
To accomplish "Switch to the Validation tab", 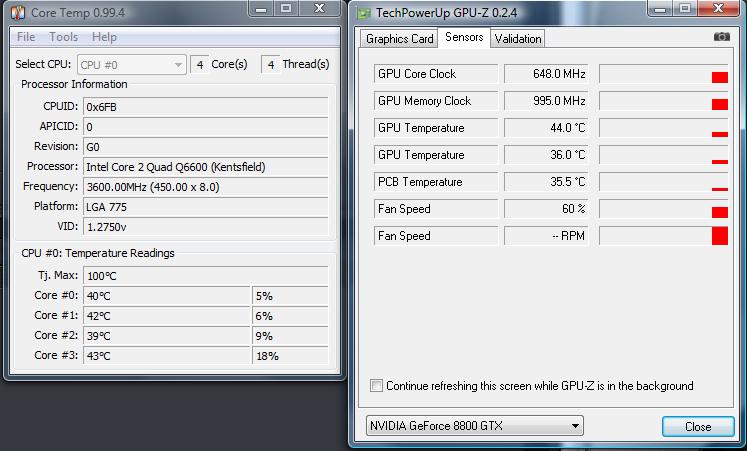I will (x=518, y=39).
